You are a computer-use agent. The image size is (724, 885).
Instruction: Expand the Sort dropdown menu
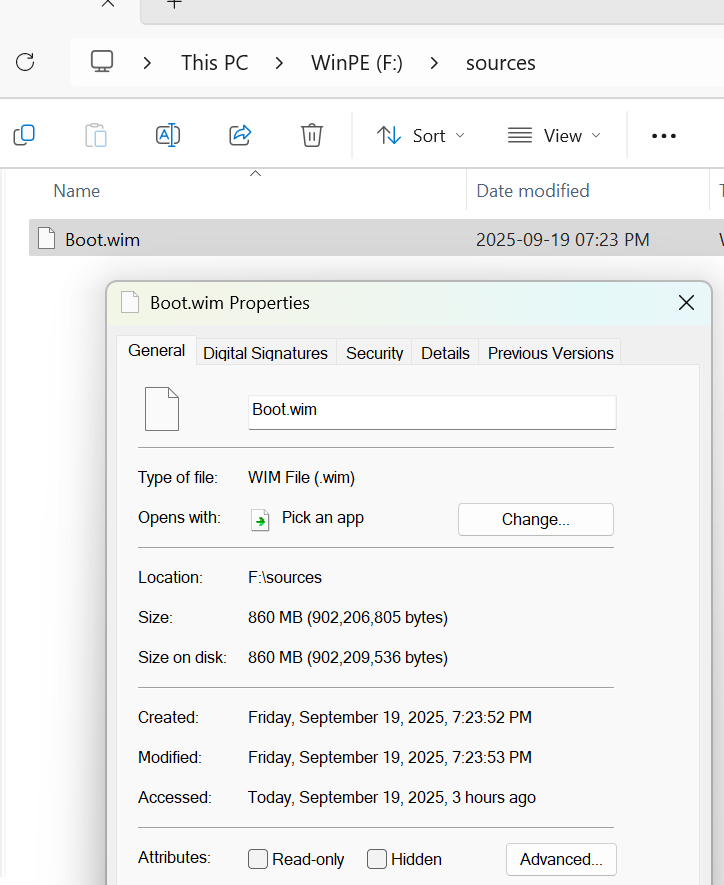click(421, 135)
